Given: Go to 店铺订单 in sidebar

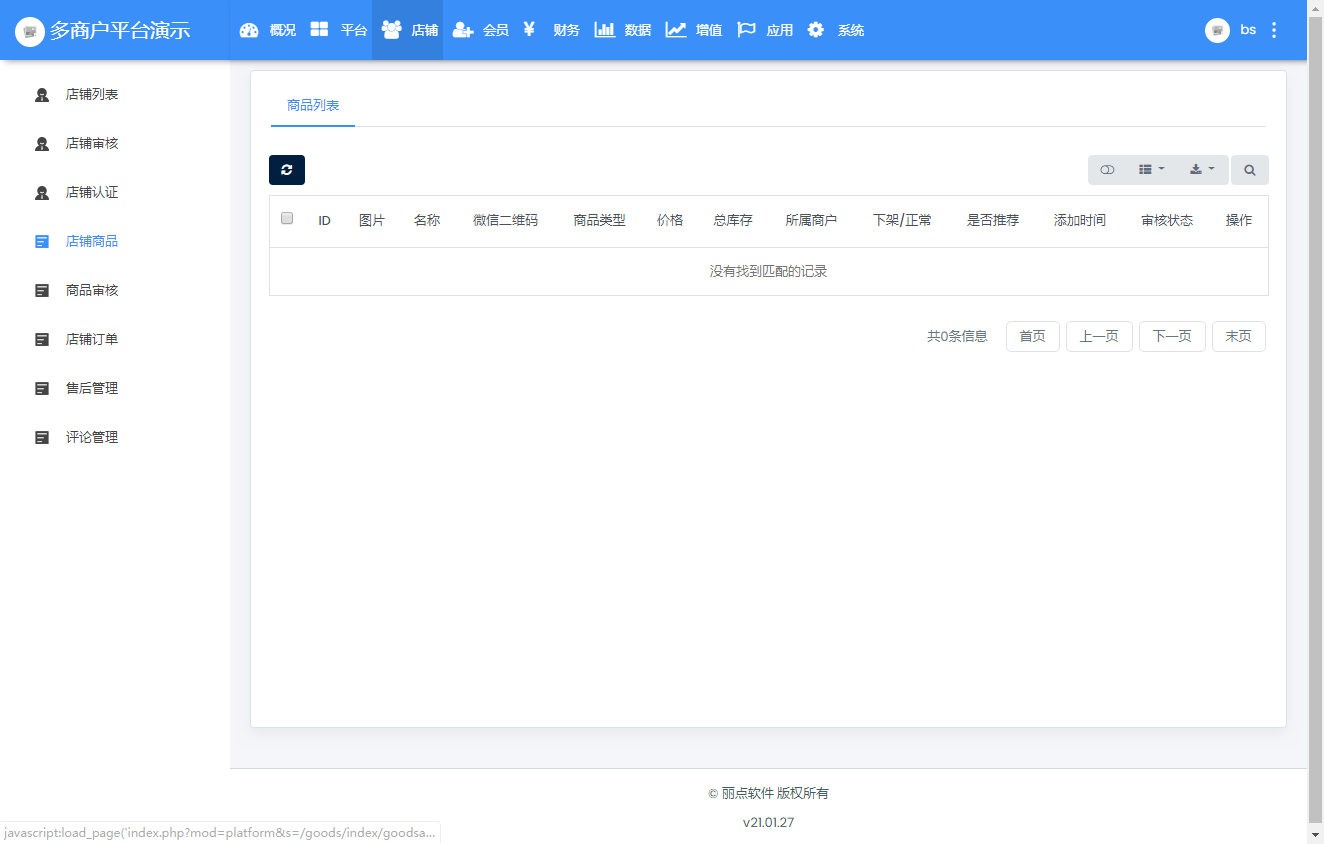Looking at the screenshot, I should [92, 339].
